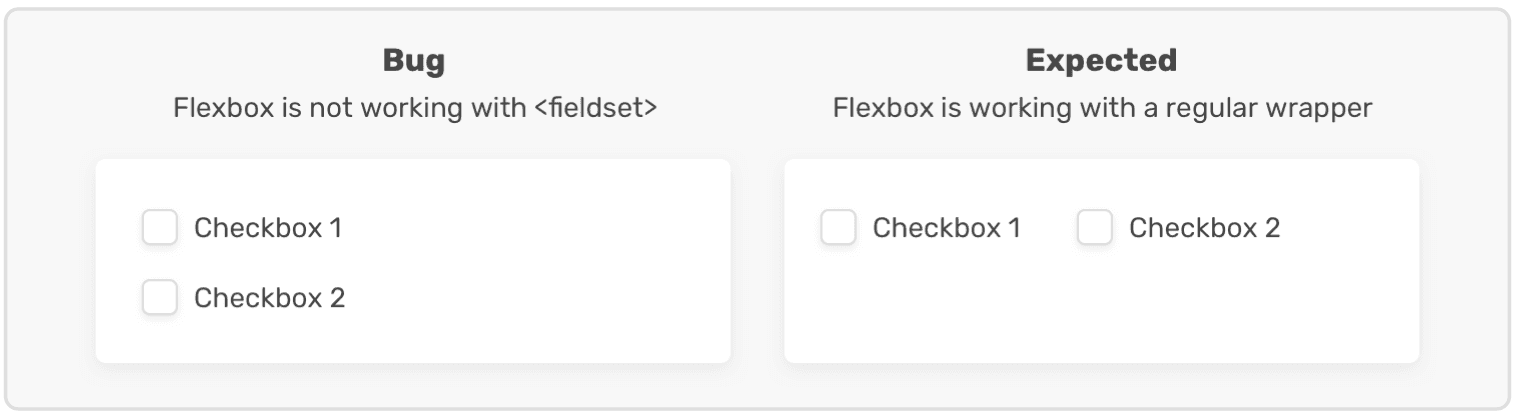Click the "<fieldset>" word in the Bug description

coord(595,107)
